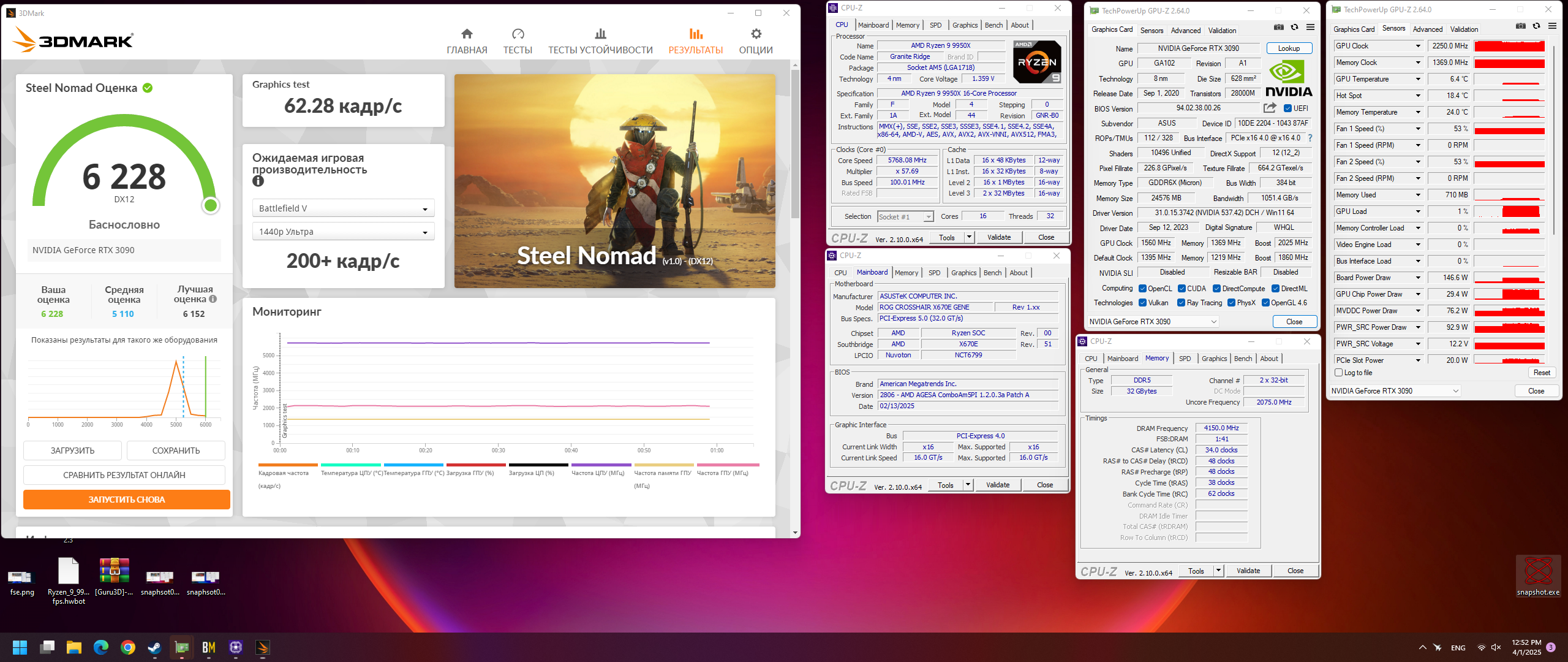Viewport: 1568px width, 662px height.
Task: Toggle the PhysX checkbox in GPU-Z
Action: click(x=1231, y=303)
